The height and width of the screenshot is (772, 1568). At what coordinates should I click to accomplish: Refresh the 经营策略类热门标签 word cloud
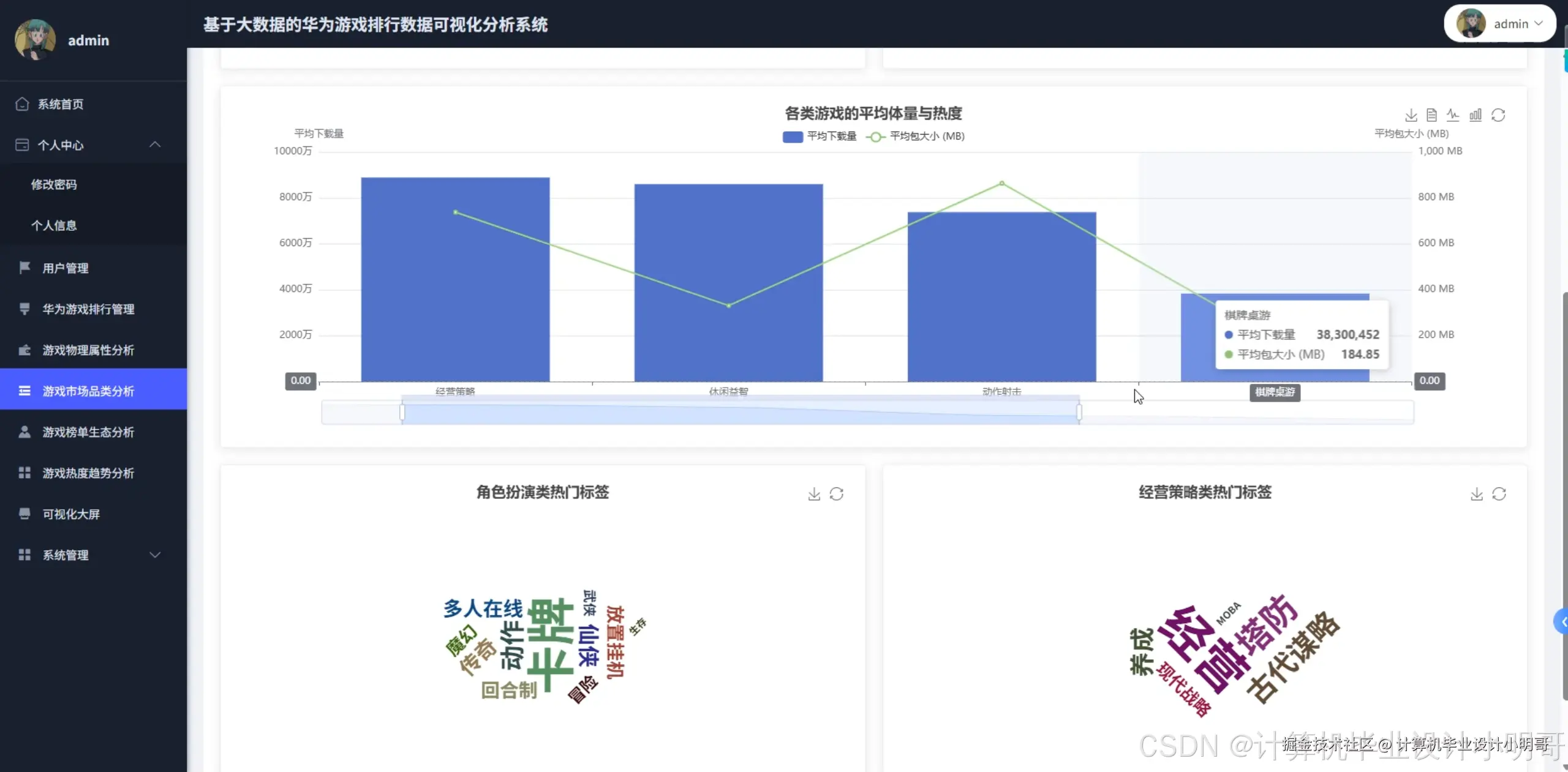[x=1499, y=494]
